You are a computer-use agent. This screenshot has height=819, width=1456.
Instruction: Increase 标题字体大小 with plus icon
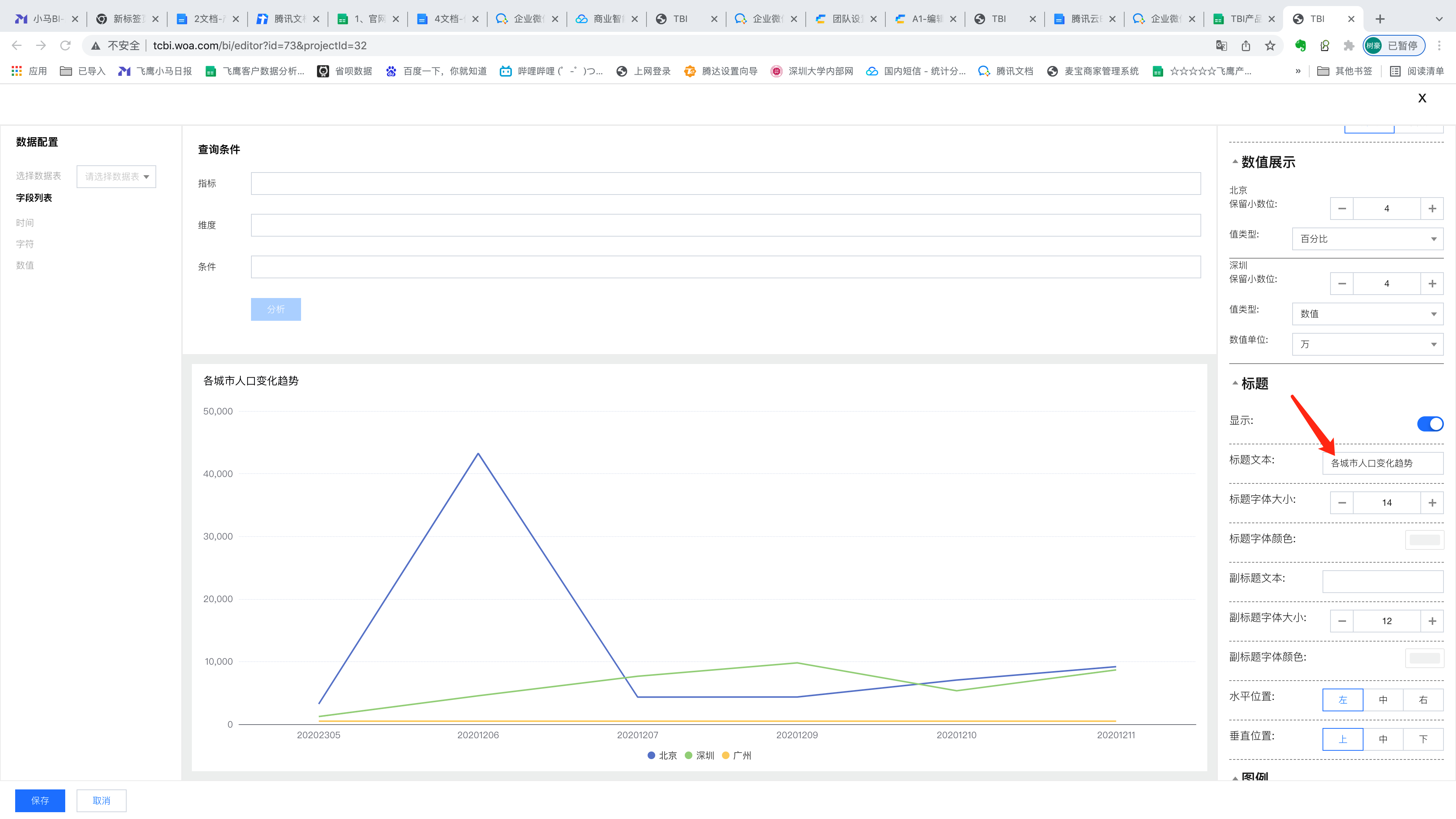[1432, 502]
